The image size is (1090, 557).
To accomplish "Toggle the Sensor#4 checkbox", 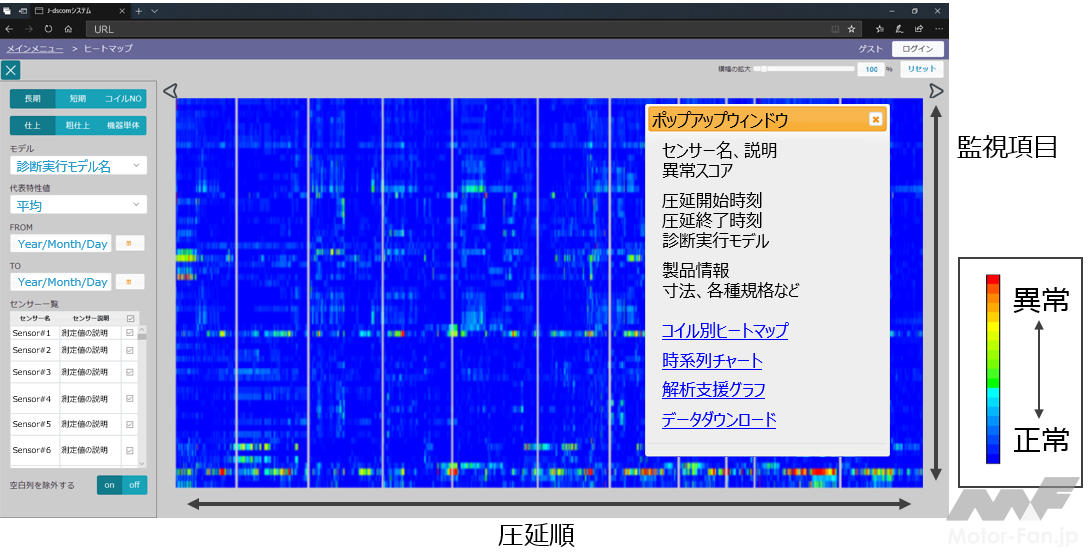I will (130, 399).
